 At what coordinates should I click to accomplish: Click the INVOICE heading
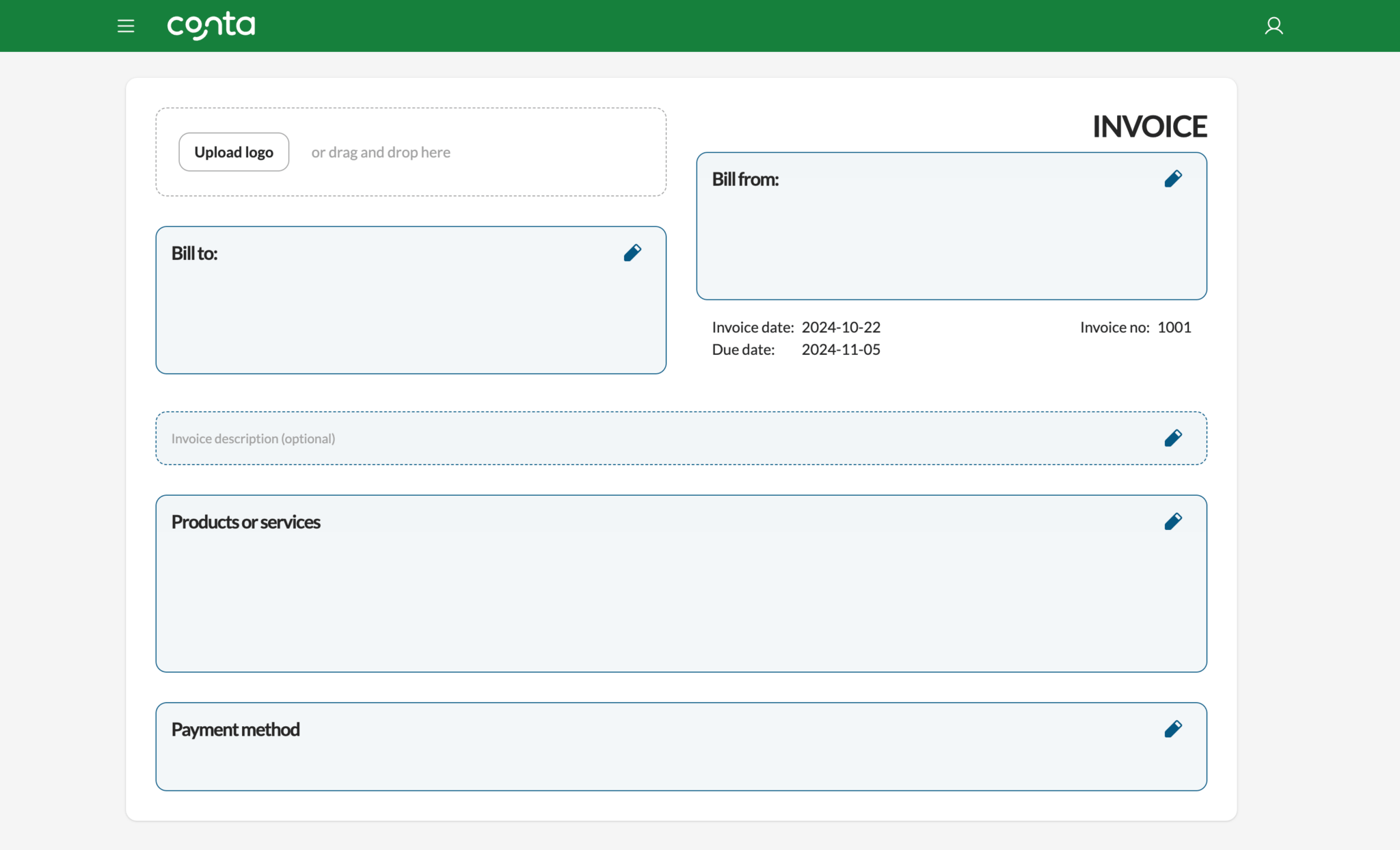coord(1149,126)
